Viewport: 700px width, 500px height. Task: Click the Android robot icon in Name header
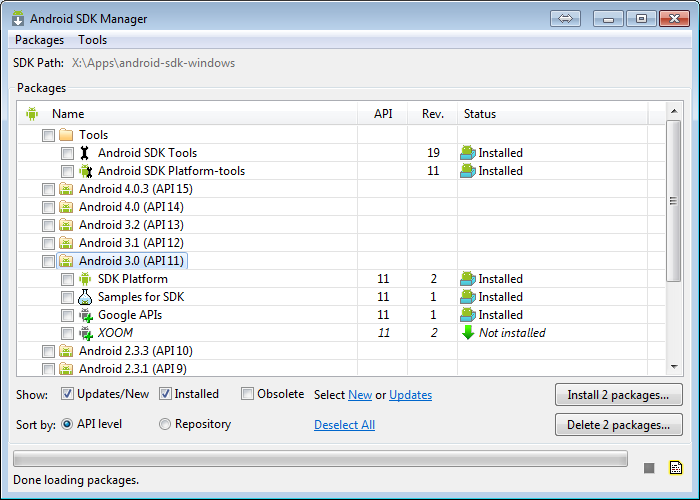[x=32, y=114]
